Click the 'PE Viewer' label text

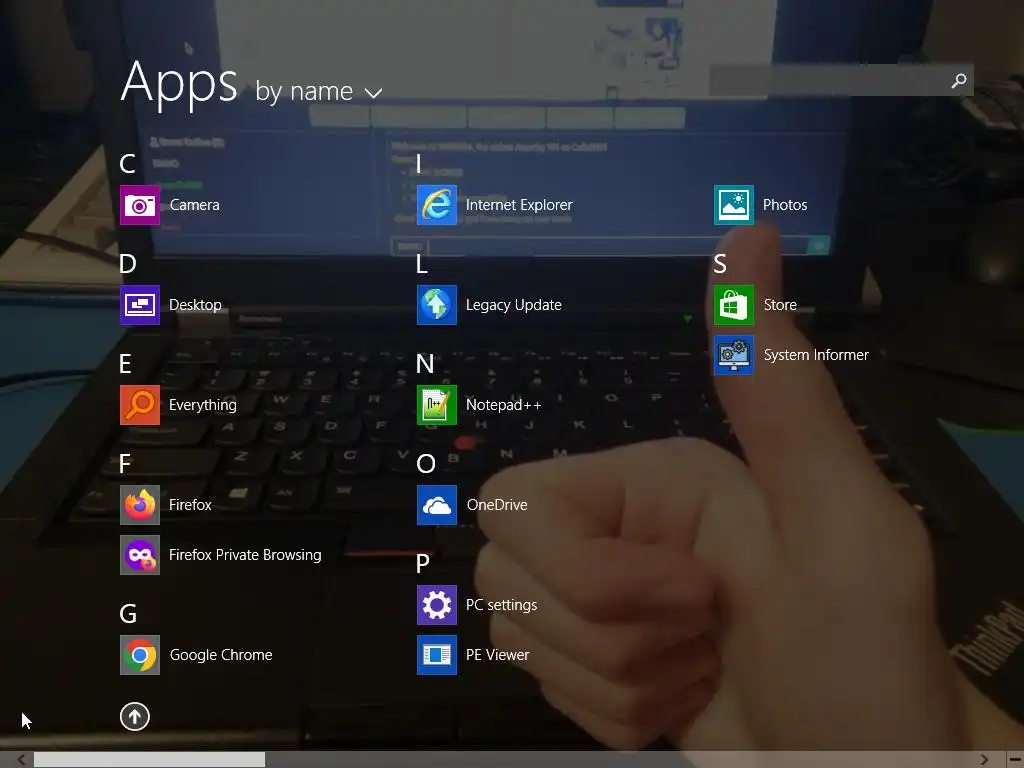tap(498, 655)
